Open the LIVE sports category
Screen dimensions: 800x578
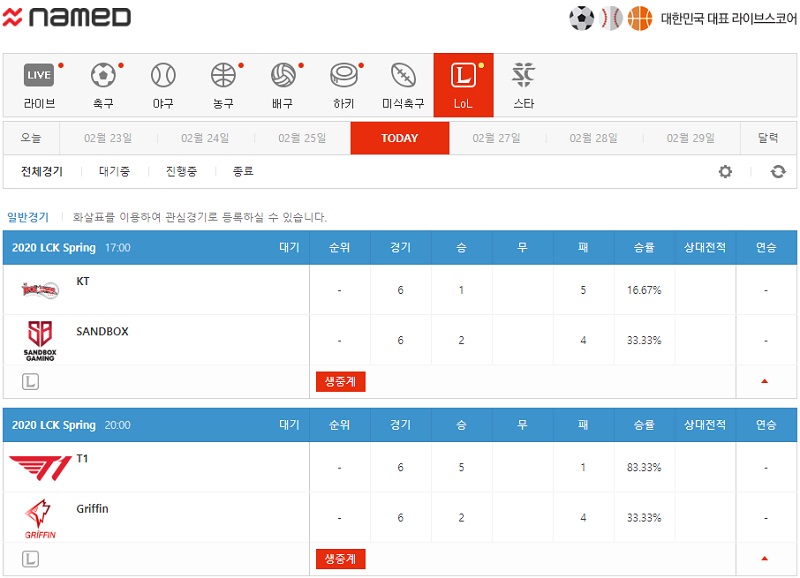pyautogui.click(x=39, y=85)
